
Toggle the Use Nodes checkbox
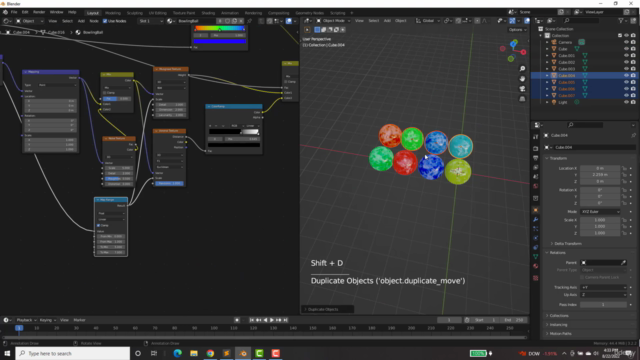point(105,21)
